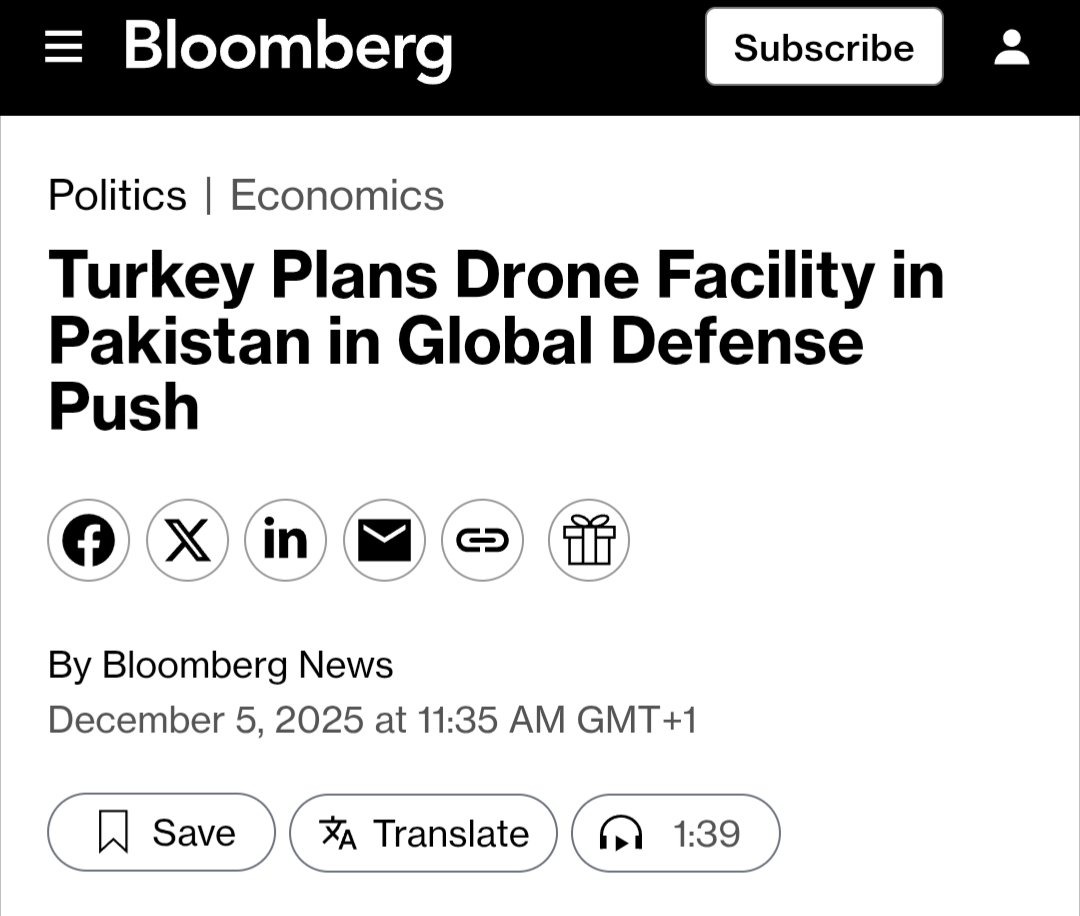The width and height of the screenshot is (1080, 916).
Task: Go to the Economics section
Action: (x=337, y=195)
